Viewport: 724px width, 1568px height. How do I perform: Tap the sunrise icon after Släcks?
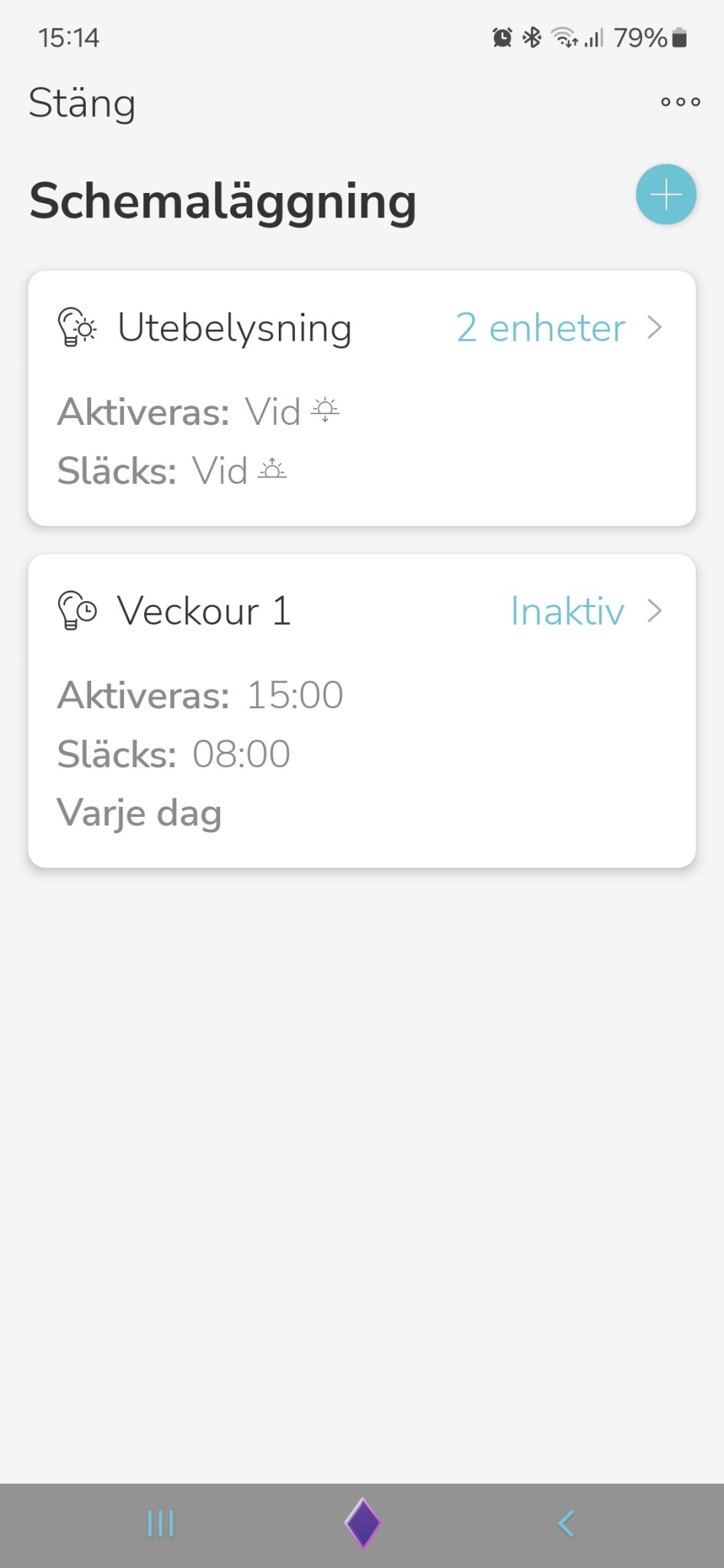pyautogui.click(x=272, y=469)
